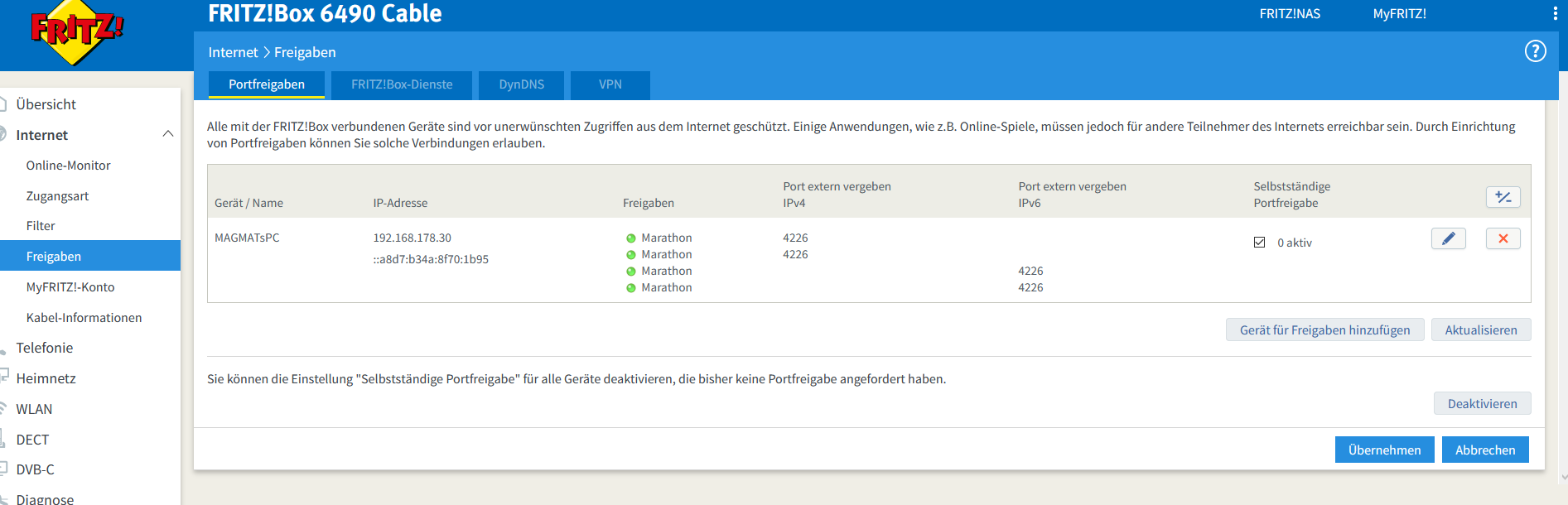The width and height of the screenshot is (1568, 505).
Task: Click the first Marathon green status dot
Action: click(x=631, y=238)
